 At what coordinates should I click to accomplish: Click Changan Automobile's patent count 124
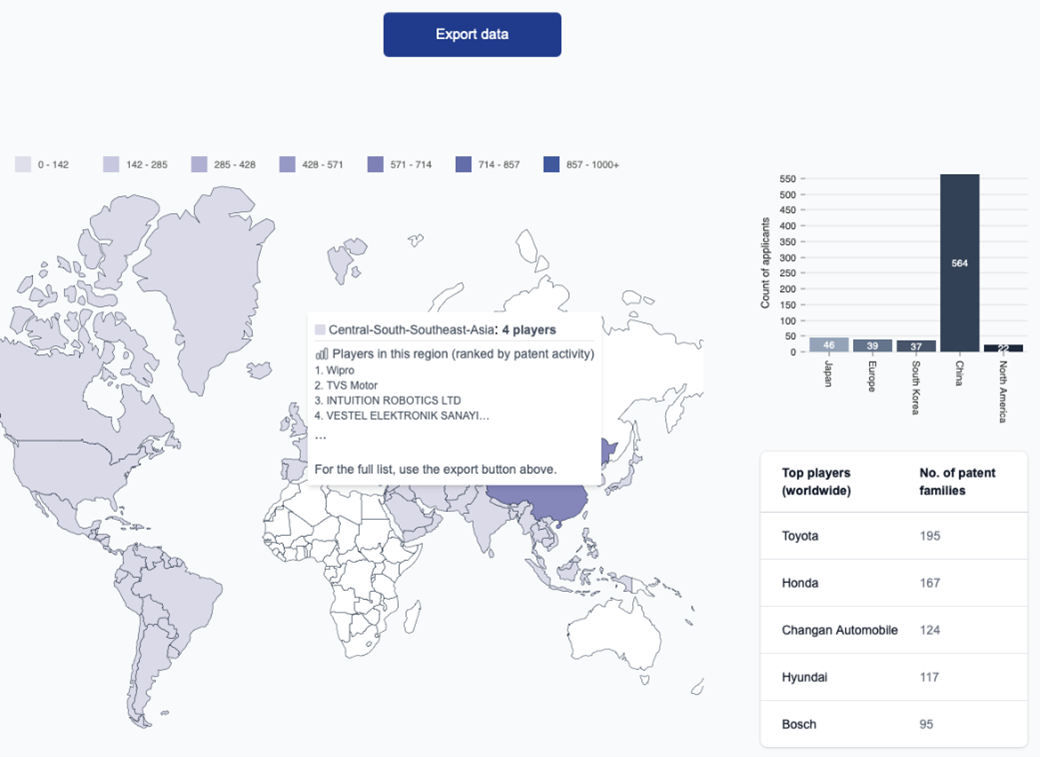pyautogui.click(x=930, y=630)
